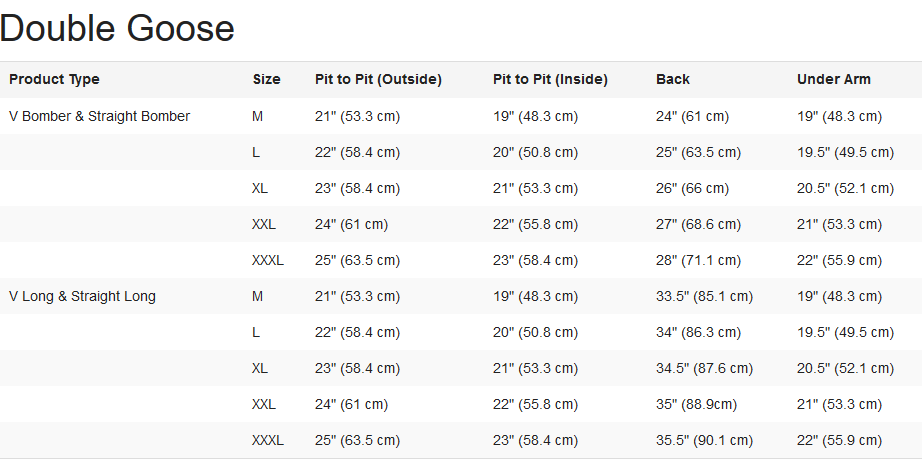Select the V Long & Straight Long cell
The image size is (922, 476).
coord(82,296)
